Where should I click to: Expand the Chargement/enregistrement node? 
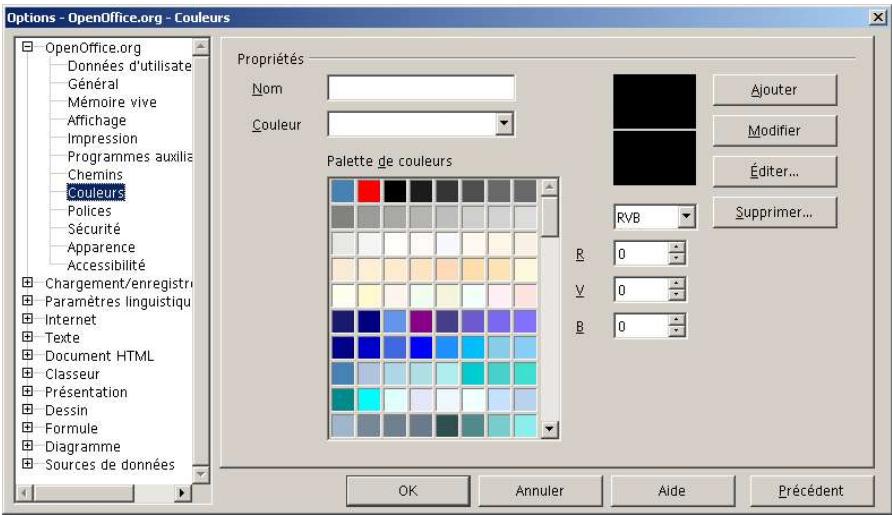pyautogui.click(x=27, y=283)
